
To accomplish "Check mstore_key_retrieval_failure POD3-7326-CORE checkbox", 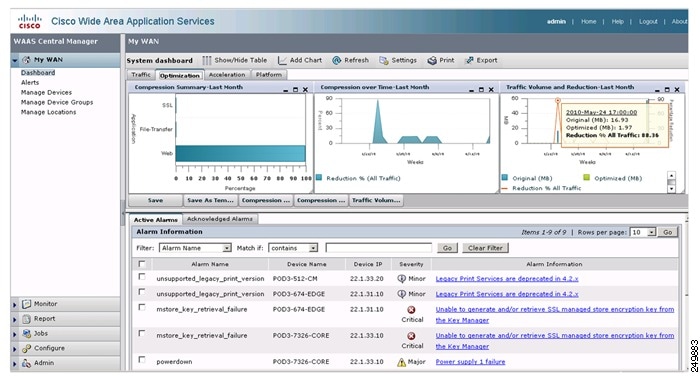I will [142, 333].
